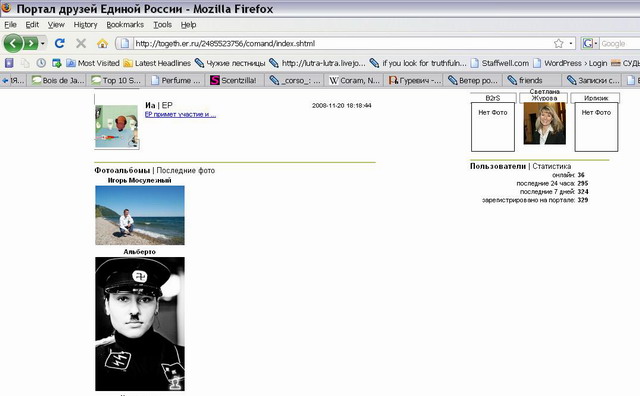Switch to the Scentzilla! tab
Viewport: 640px width, 396px height.
click(233, 80)
